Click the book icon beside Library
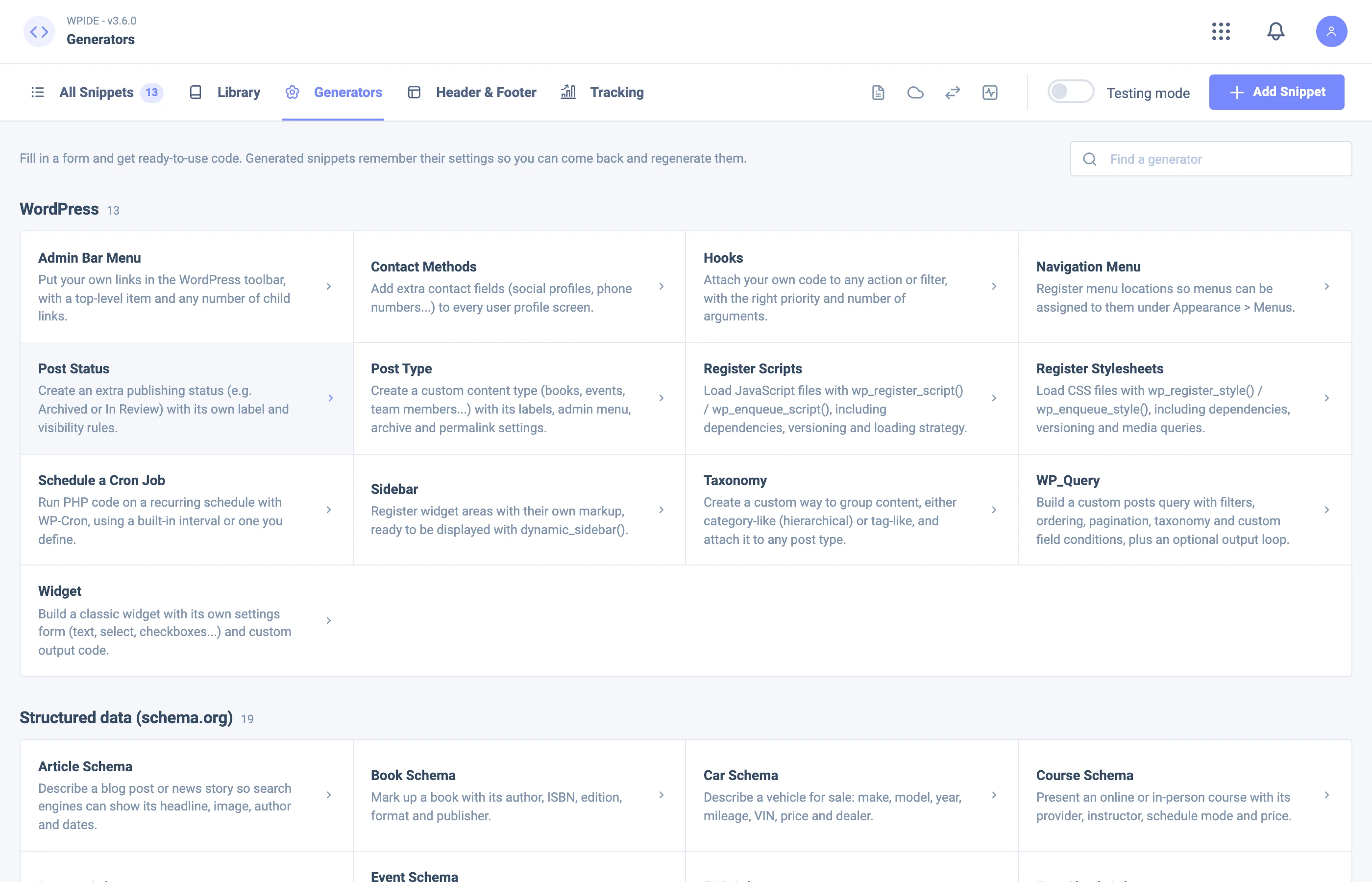Viewport: 1372px width, 882px height. coord(195,93)
